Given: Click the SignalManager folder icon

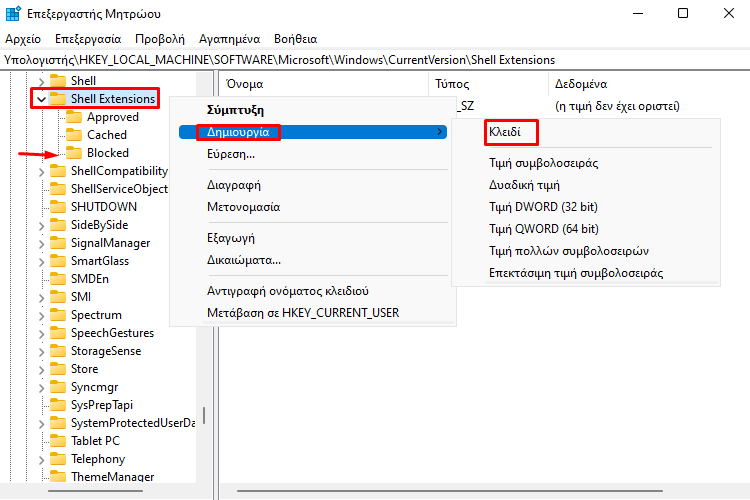Looking at the screenshot, I should pos(58,243).
